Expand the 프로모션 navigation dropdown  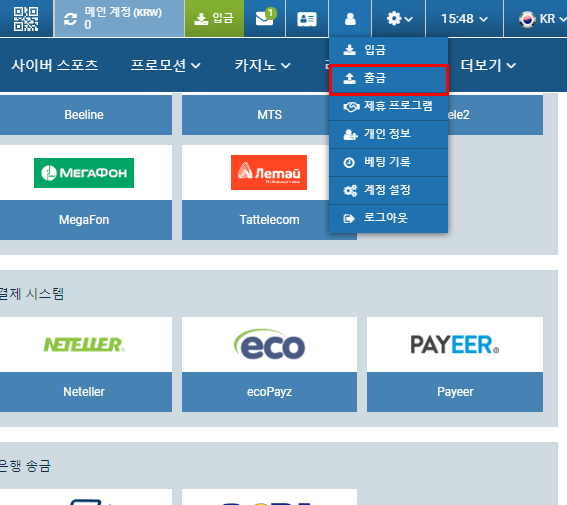[165, 65]
